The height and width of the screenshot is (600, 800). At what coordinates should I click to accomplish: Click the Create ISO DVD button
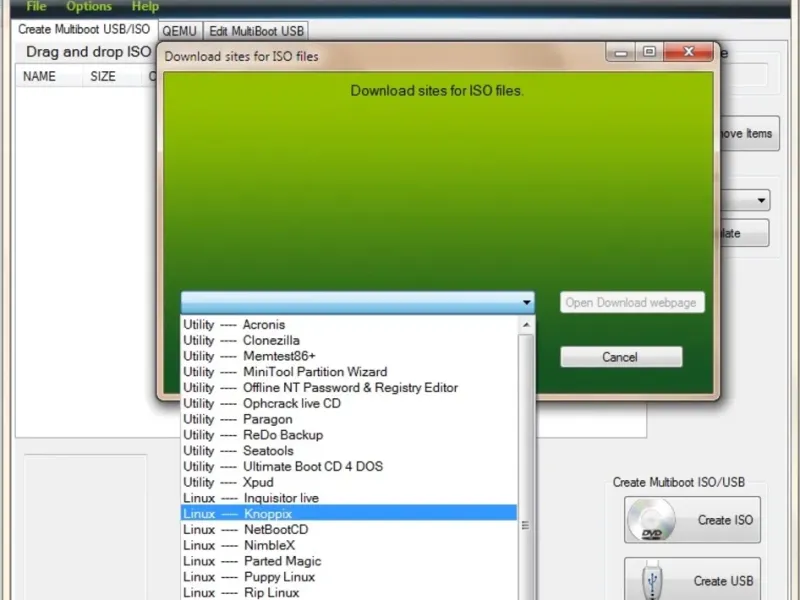click(692, 520)
